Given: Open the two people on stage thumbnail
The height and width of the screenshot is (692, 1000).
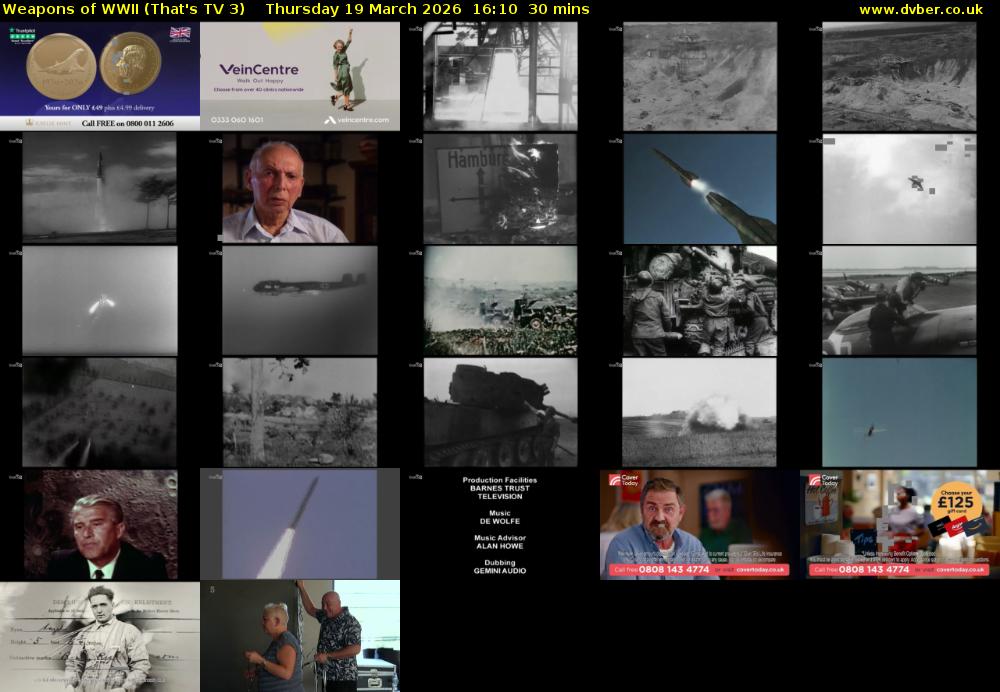Looking at the screenshot, I should pyautogui.click(x=299, y=636).
